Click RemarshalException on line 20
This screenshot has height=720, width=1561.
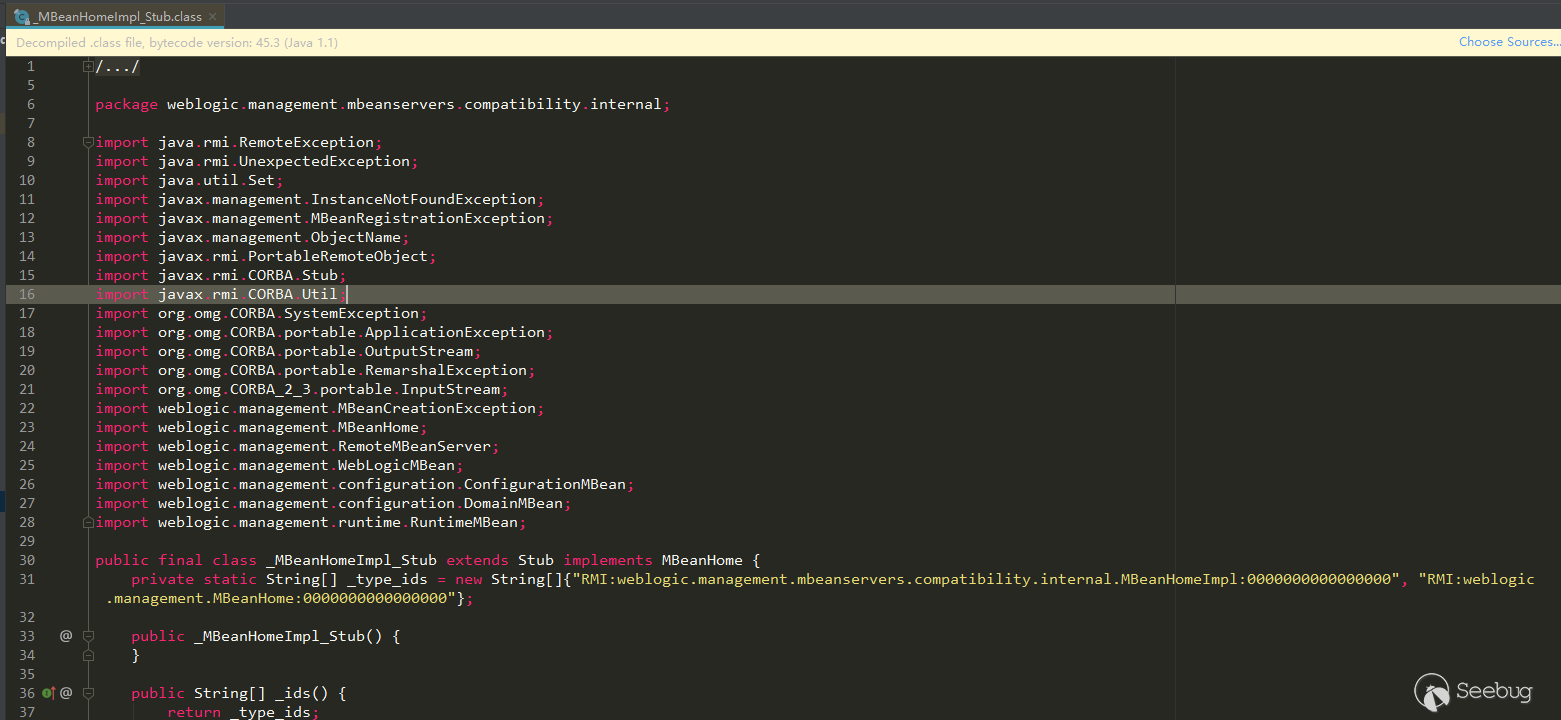point(446,370)
